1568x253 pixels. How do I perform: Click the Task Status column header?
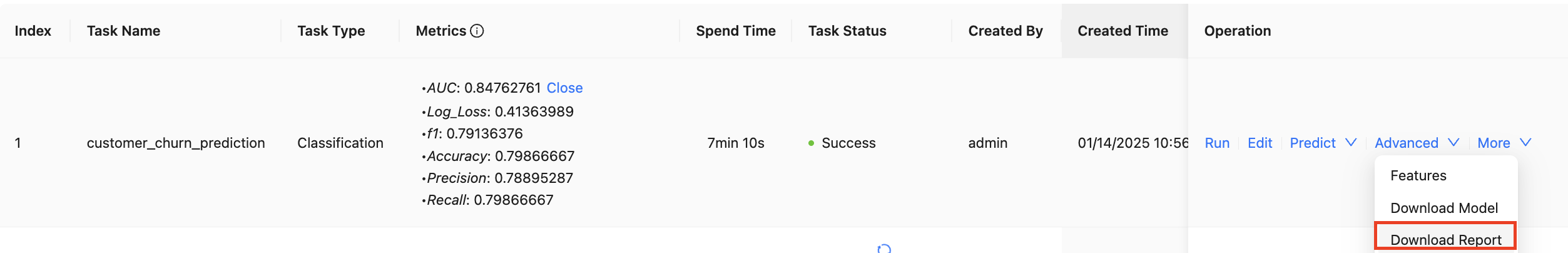847,31
